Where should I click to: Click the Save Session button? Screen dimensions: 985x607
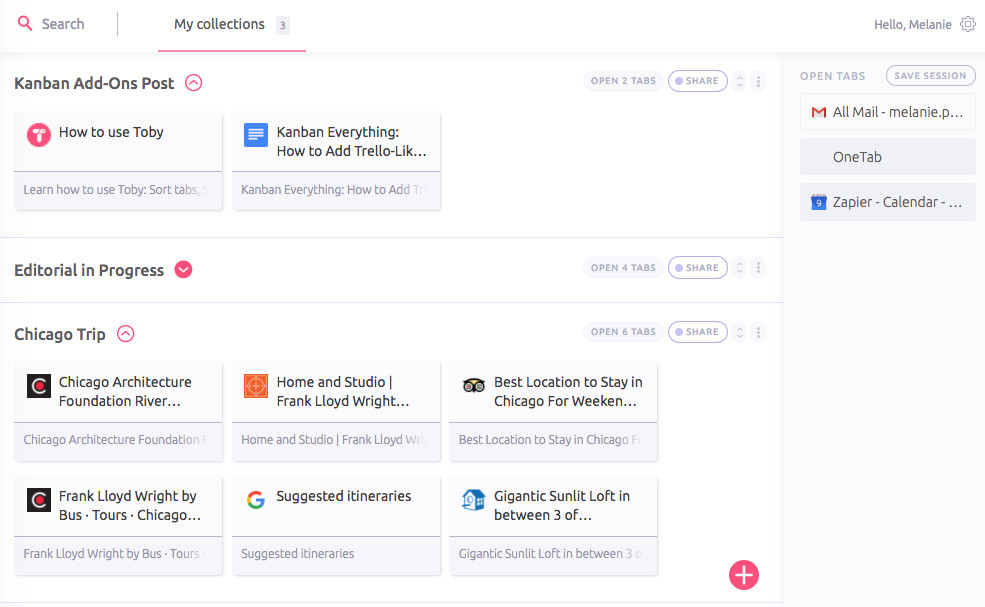click(930, 75)
